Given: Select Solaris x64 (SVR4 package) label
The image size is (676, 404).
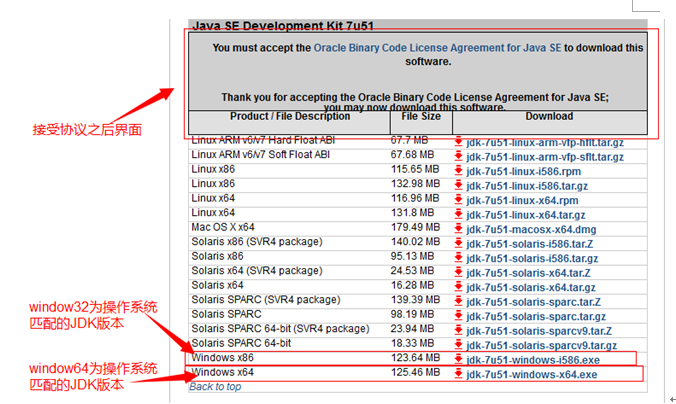Looking at the screenshot, I should 257,271.
